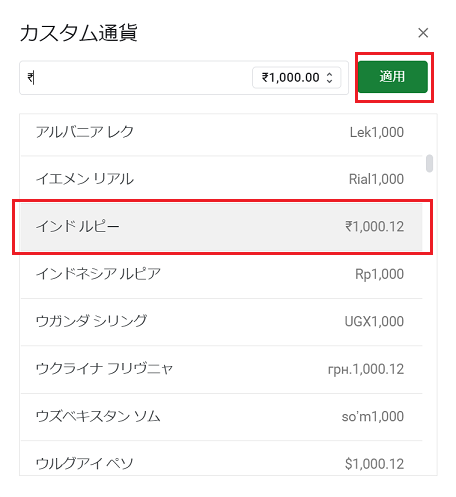Click the green 適用 button
This screenshot has width=456, height=497.
[393, 77]
